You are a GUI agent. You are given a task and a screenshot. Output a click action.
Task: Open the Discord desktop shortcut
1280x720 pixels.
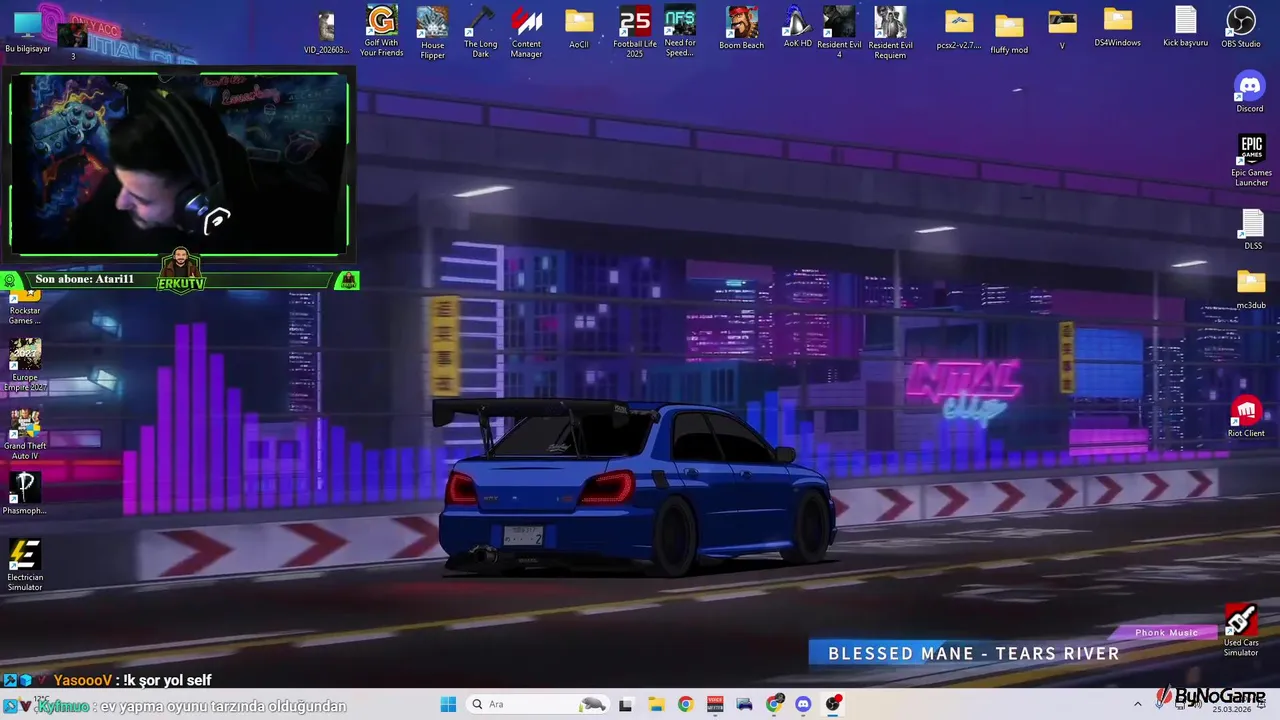click(1250, 92)
